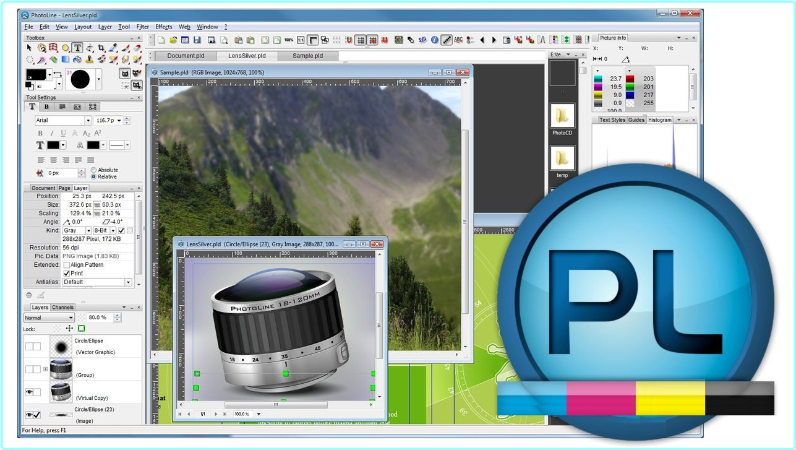Screen dimensions: 796x450
Task: Click the layer opacity 80.0 % field
Action: click(100, 317)
